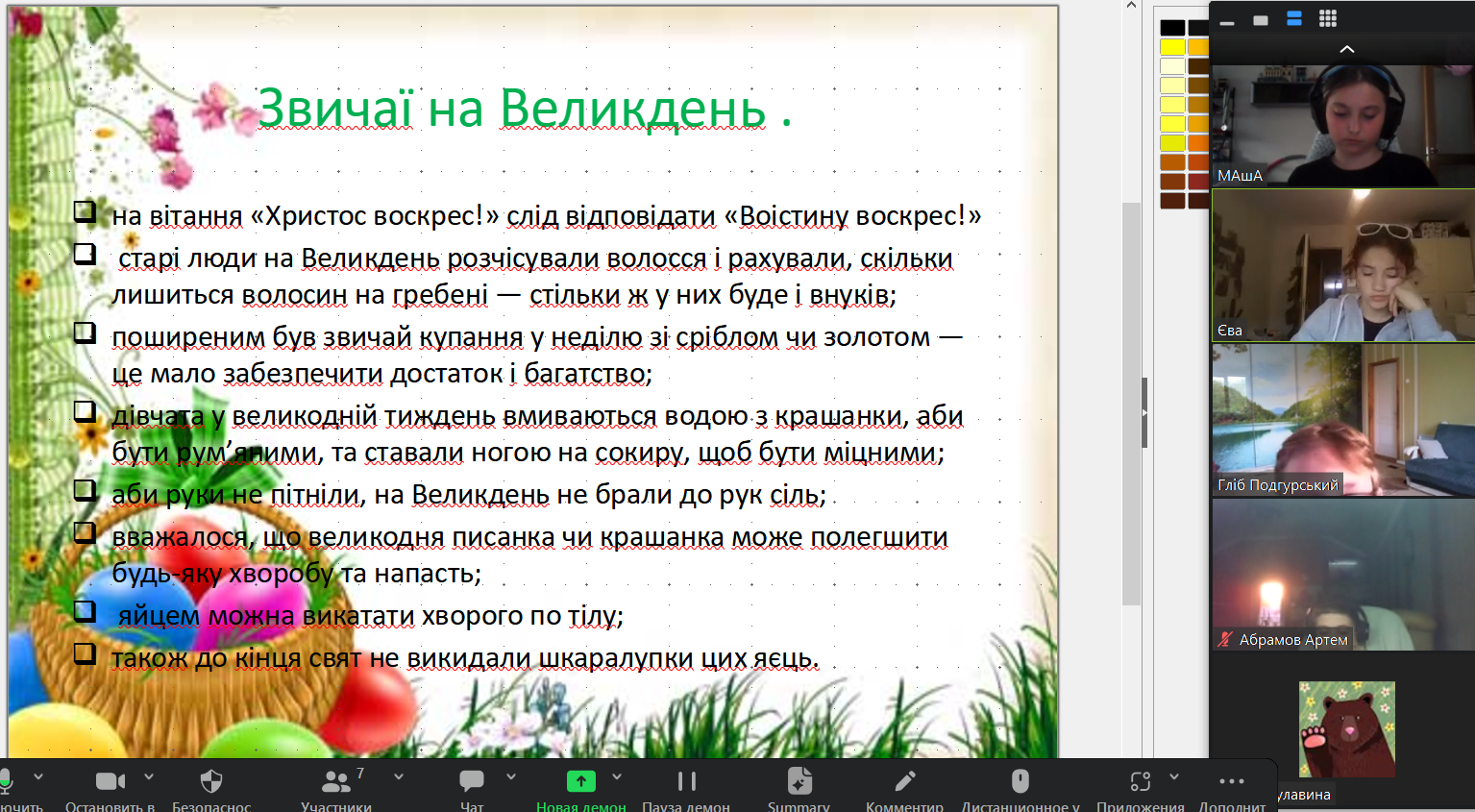
Task: Pick black swatch in left column
Action: (x=1171, y=27)
